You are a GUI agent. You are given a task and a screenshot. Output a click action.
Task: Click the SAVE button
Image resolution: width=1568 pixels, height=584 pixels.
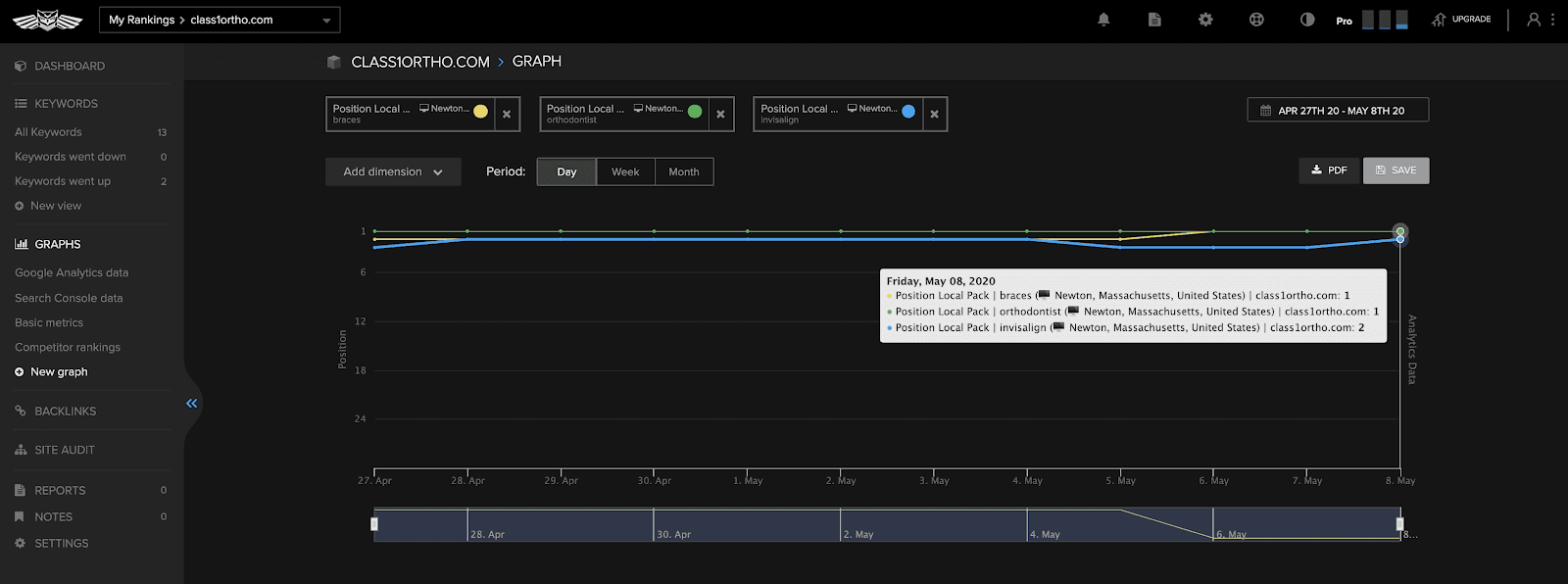point(1396,170)
